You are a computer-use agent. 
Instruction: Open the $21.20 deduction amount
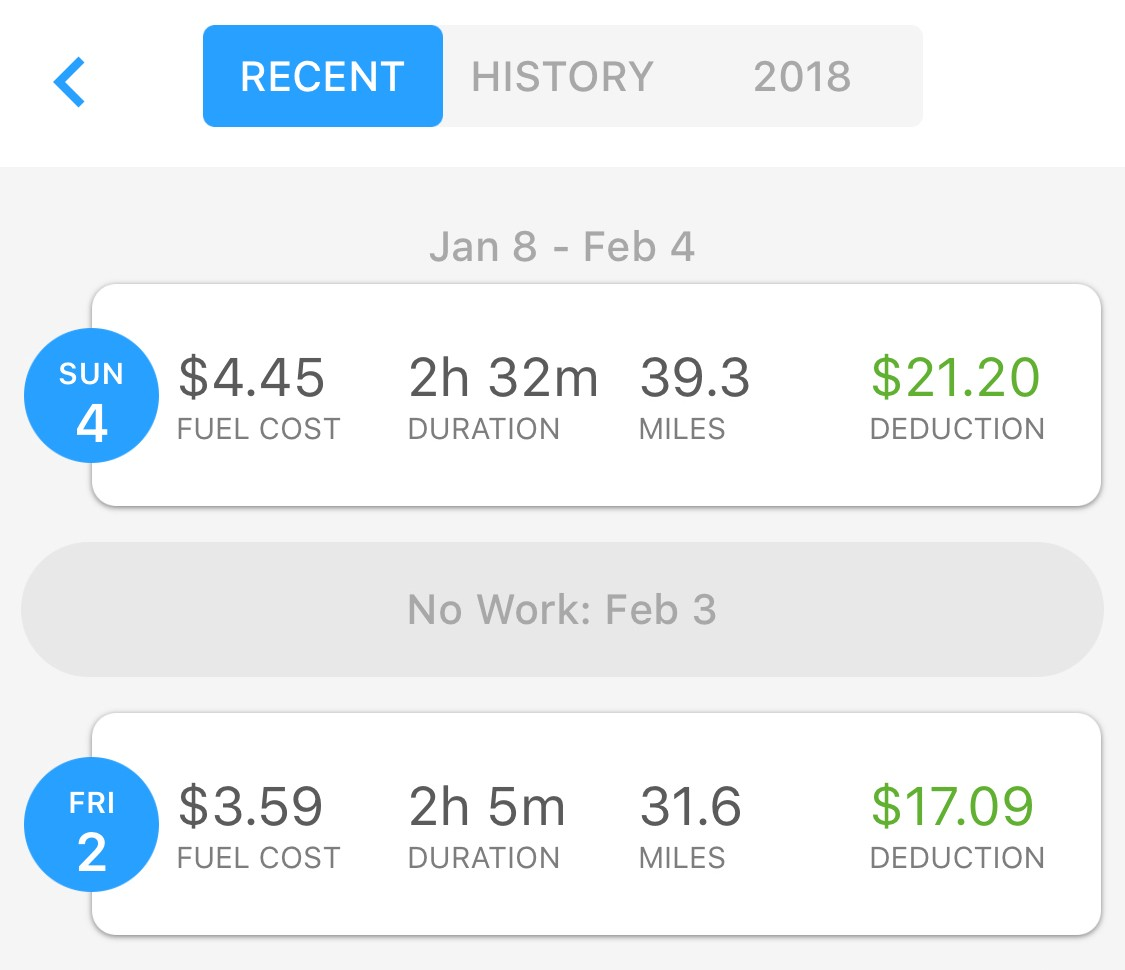[x=956, y=378]
